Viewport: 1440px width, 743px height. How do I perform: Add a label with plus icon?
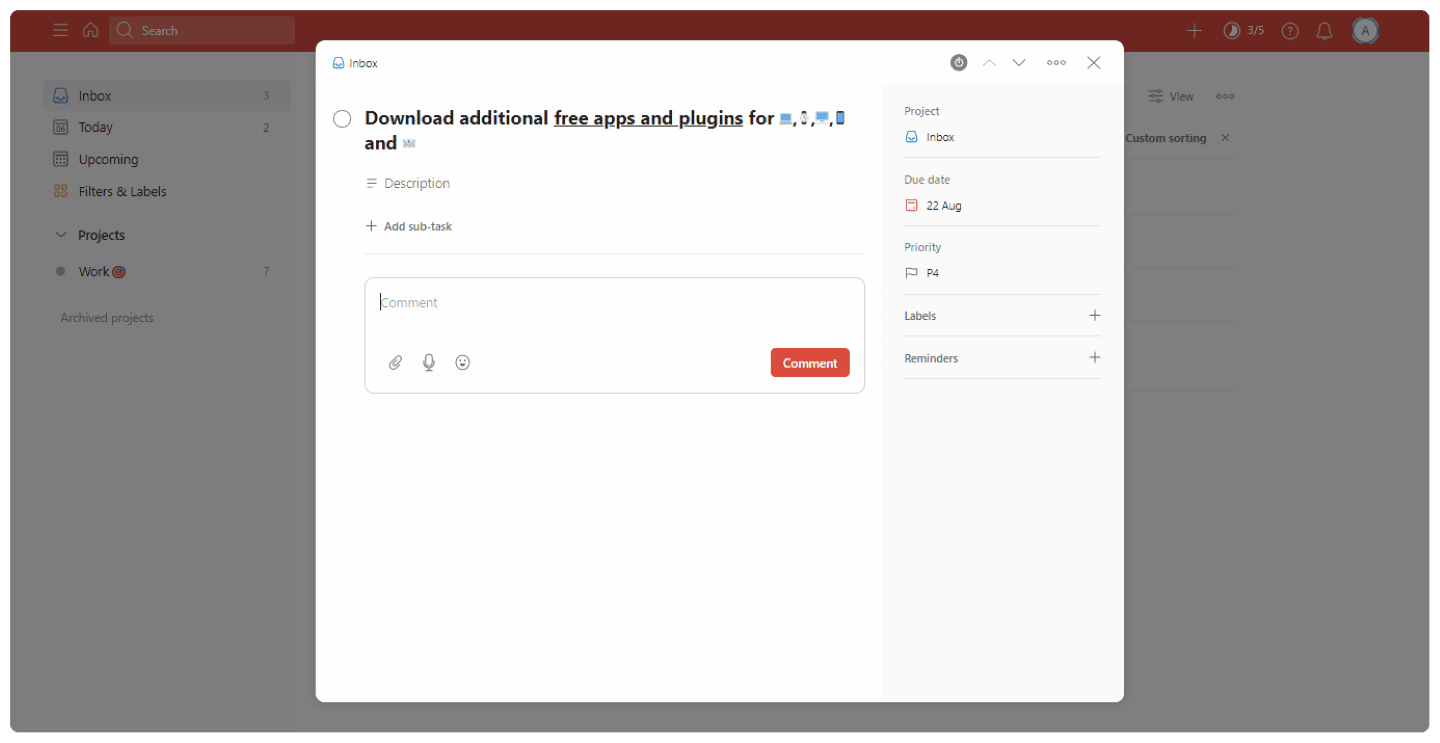[x=1094, y=316]
